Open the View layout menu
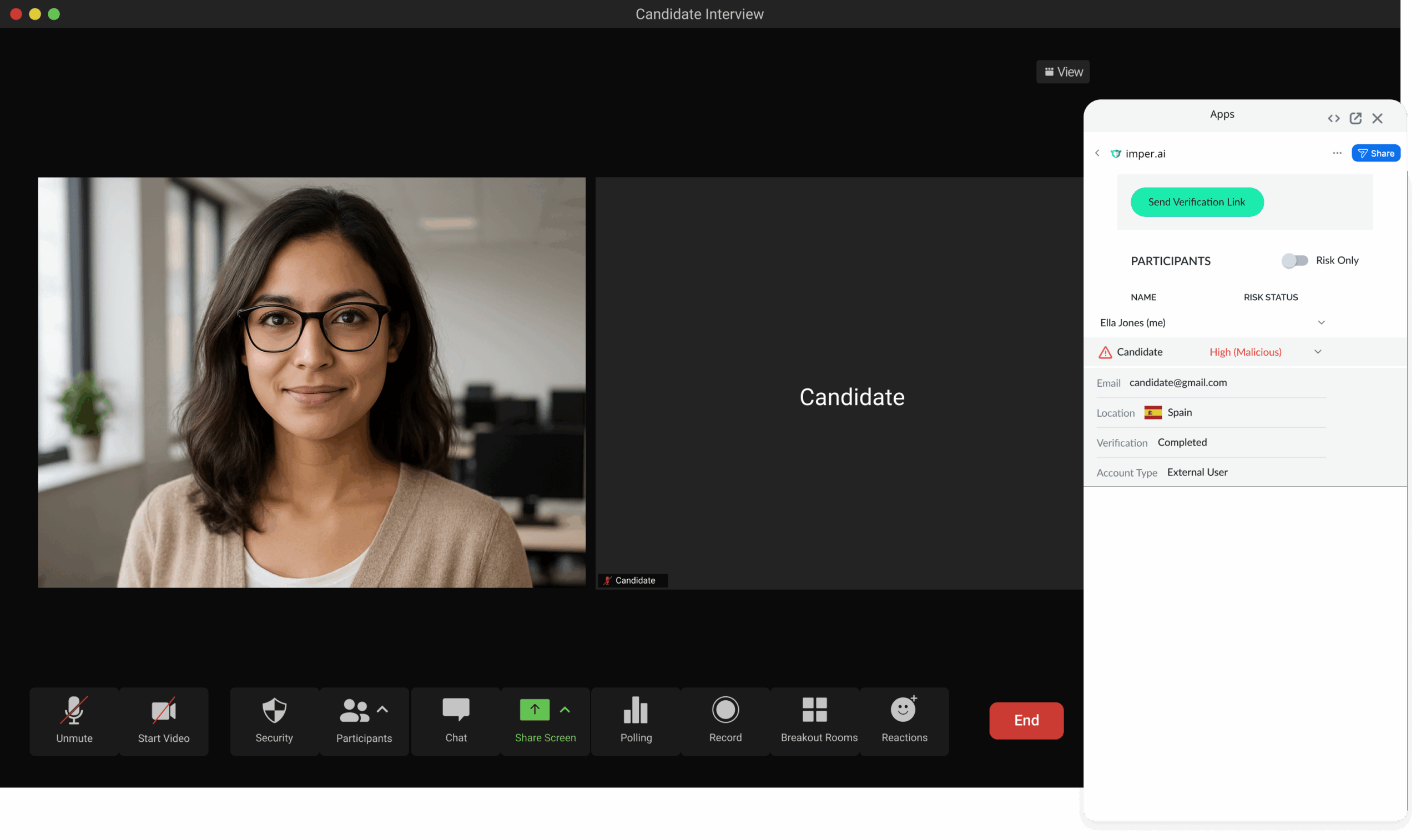The height and width of the screenshot is (840, 1421). click(1062, 72)
